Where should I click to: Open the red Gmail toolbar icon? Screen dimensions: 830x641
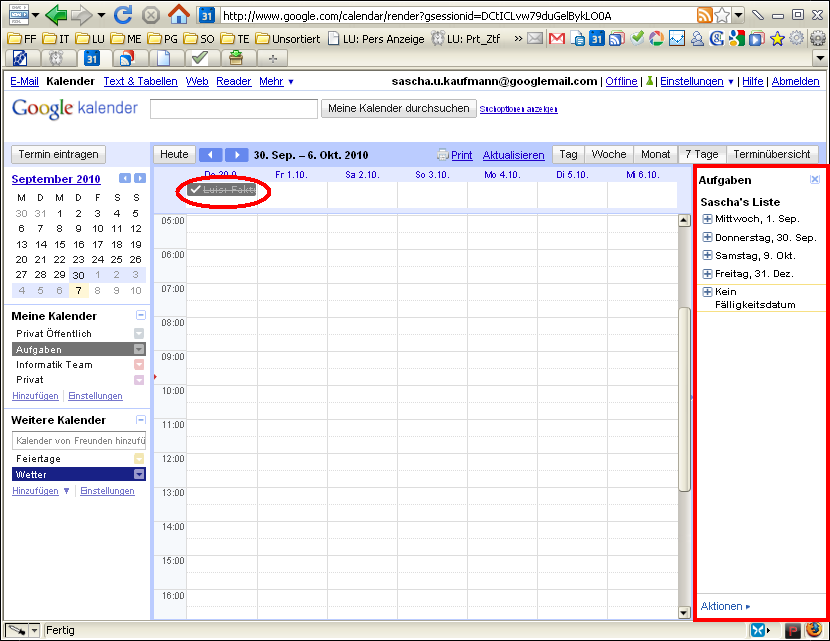tap(557, 39)
